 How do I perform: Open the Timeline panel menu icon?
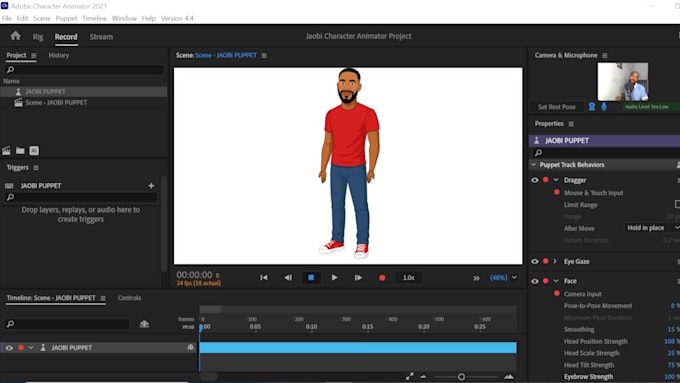tap(103, 298)
